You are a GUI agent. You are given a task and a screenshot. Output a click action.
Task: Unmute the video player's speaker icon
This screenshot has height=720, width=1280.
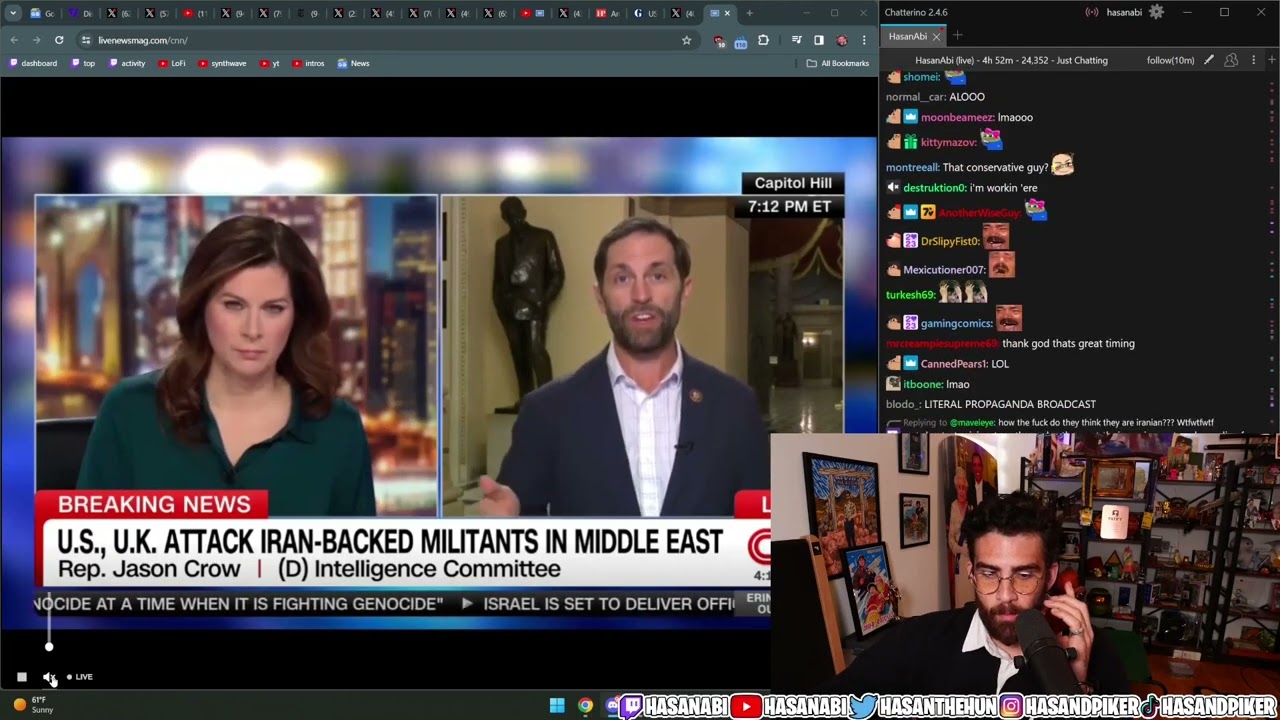coord(49,677)
